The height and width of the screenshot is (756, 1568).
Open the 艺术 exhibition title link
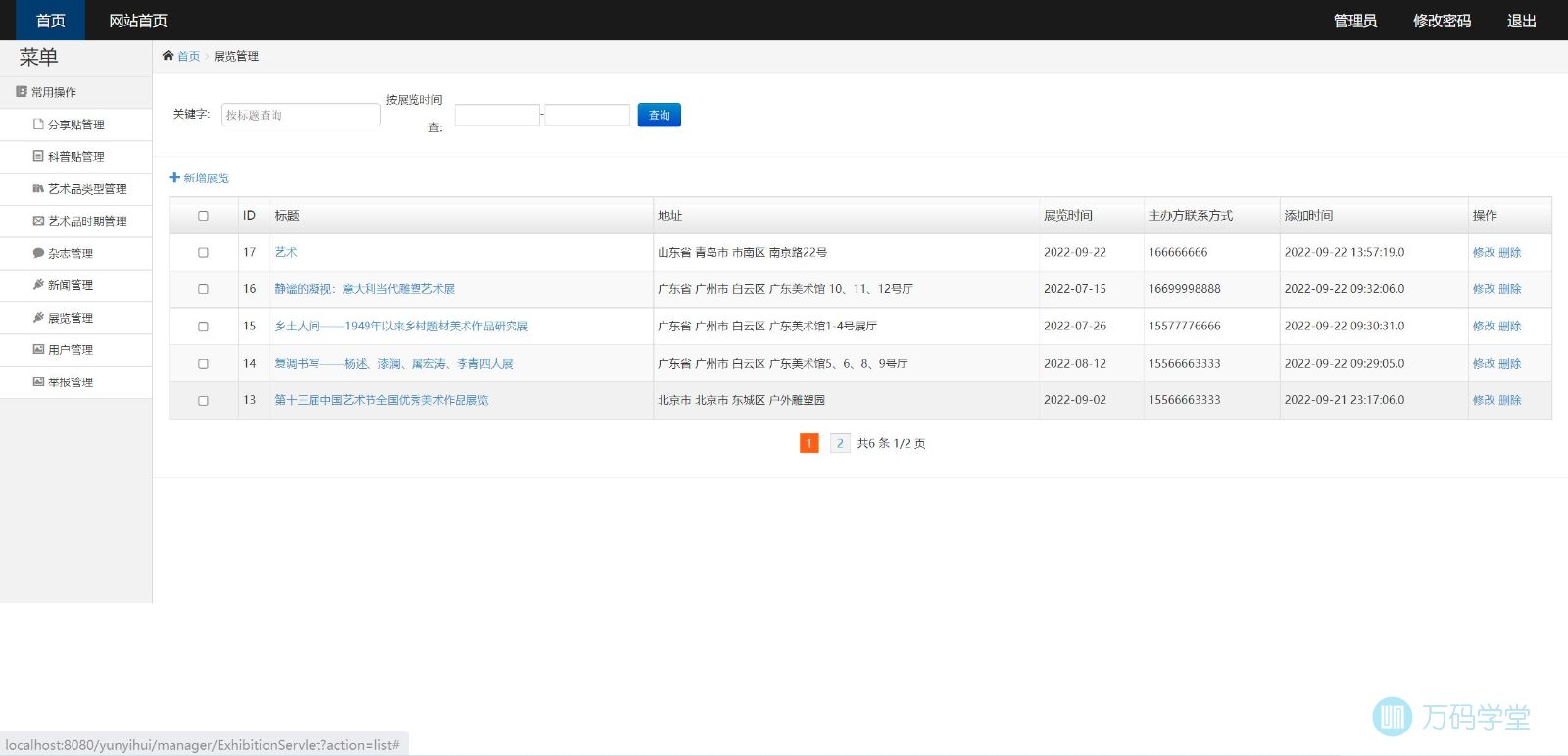click(286, 252)
